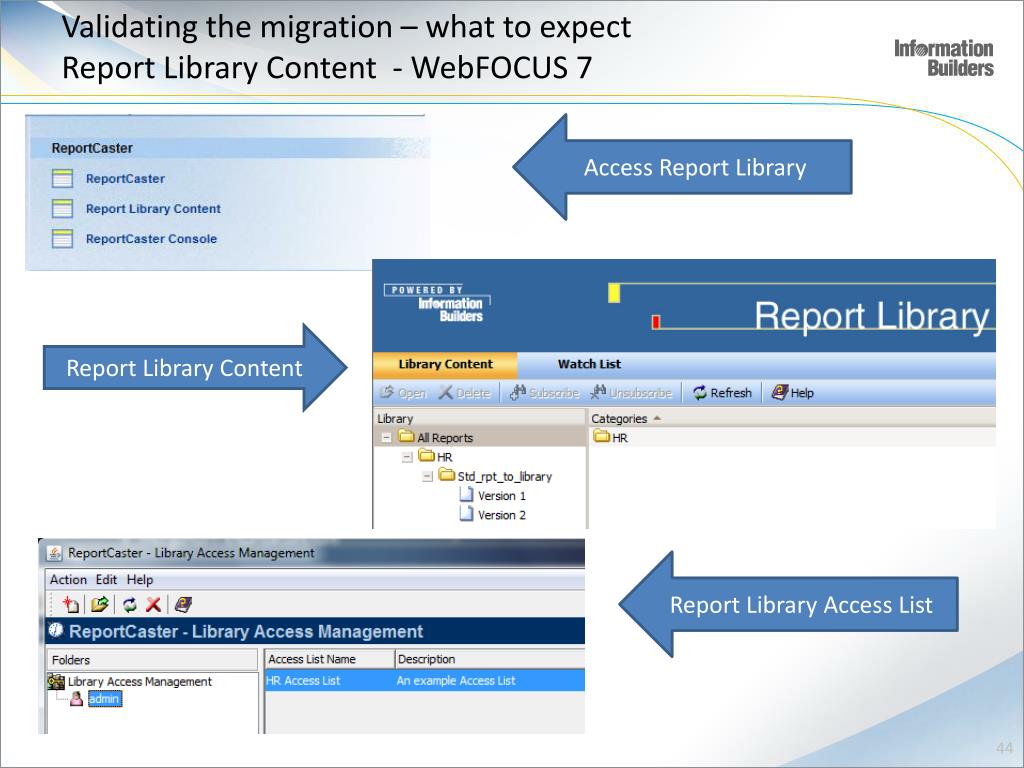Refresh the Report Library content
The width and height of the screenshot is (1024, 768).
pos(722,392)
